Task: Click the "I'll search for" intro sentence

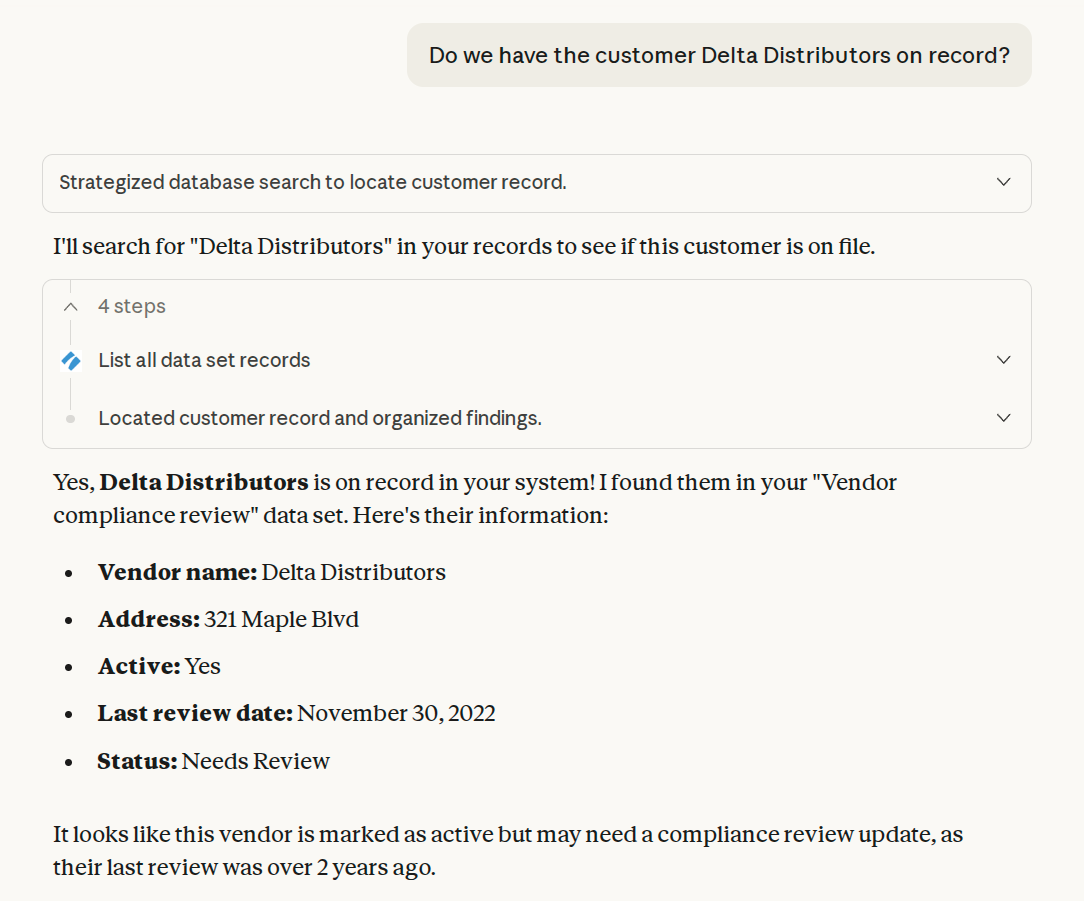Action: (463, 246)
